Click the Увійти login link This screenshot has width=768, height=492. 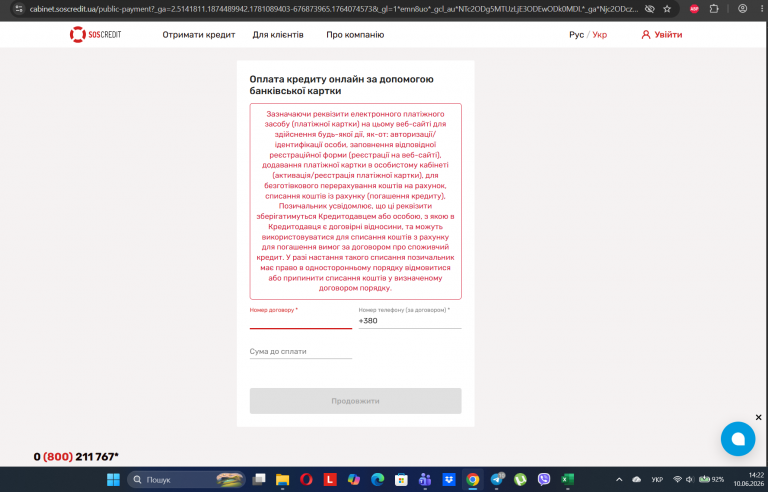pos(662,35)
